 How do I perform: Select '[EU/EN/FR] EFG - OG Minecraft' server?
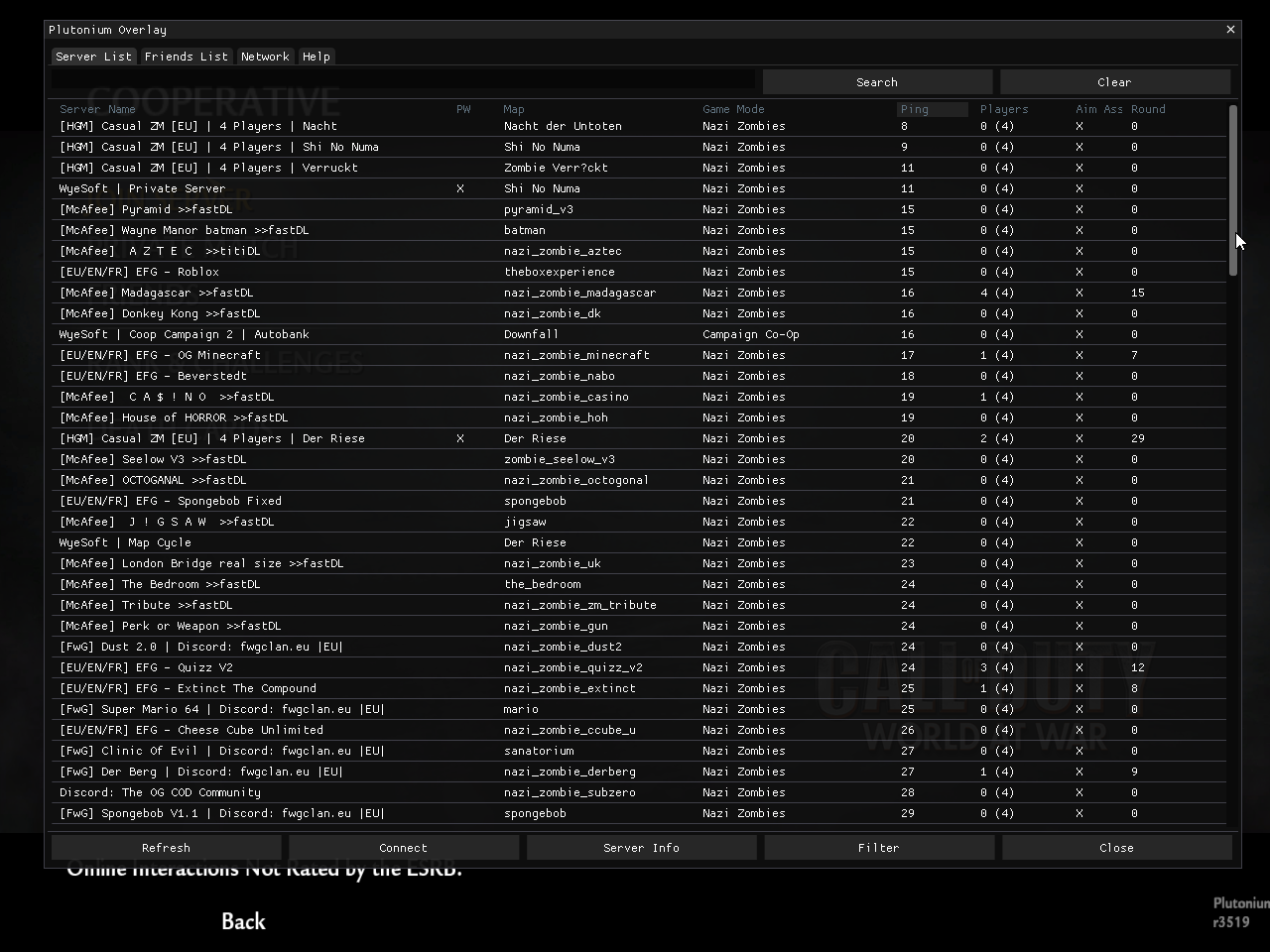[x=639, y=355]
